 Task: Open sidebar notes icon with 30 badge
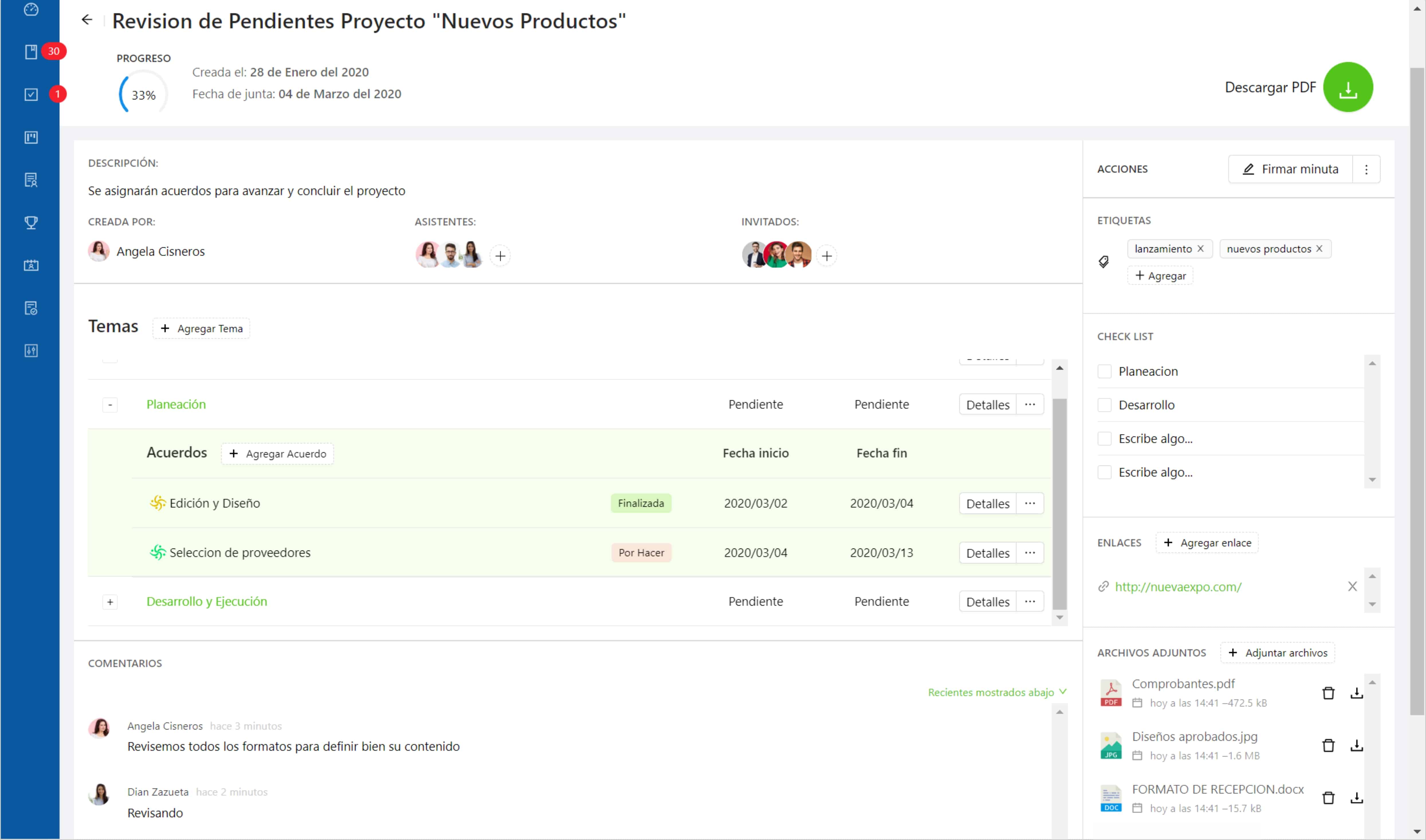tap(31, 52)
